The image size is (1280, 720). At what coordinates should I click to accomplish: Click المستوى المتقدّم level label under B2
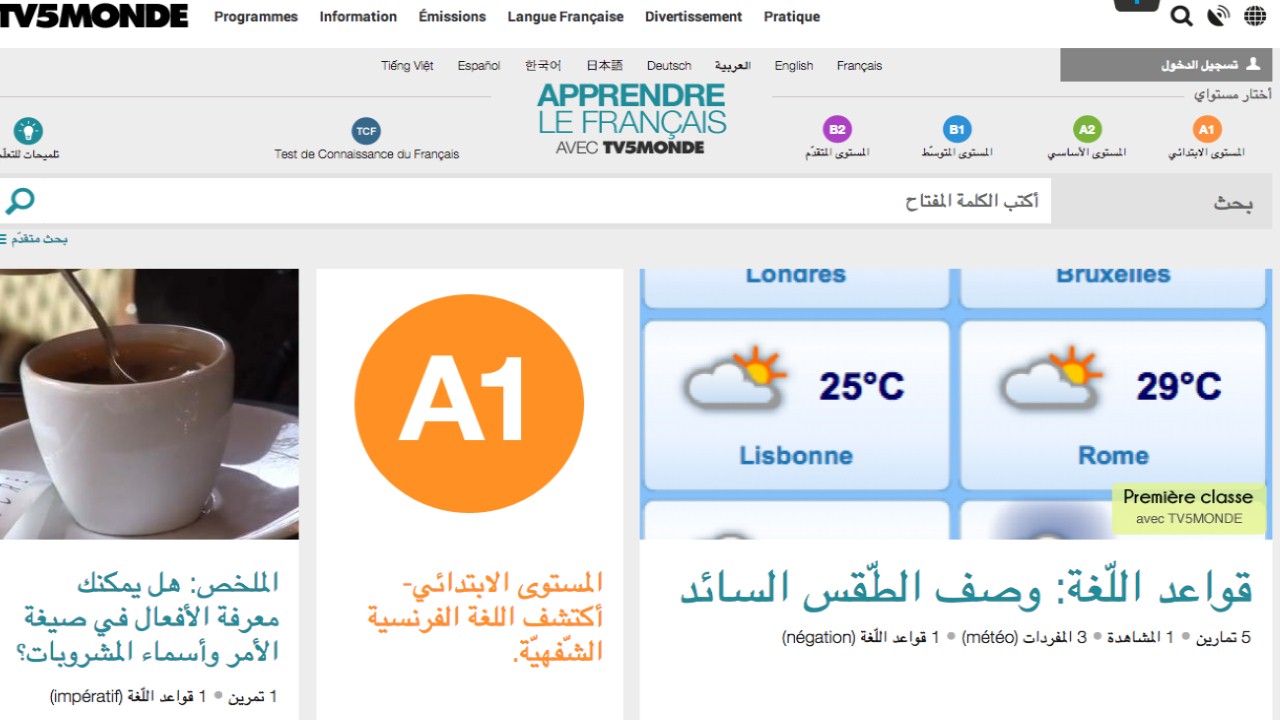[837, 153]
